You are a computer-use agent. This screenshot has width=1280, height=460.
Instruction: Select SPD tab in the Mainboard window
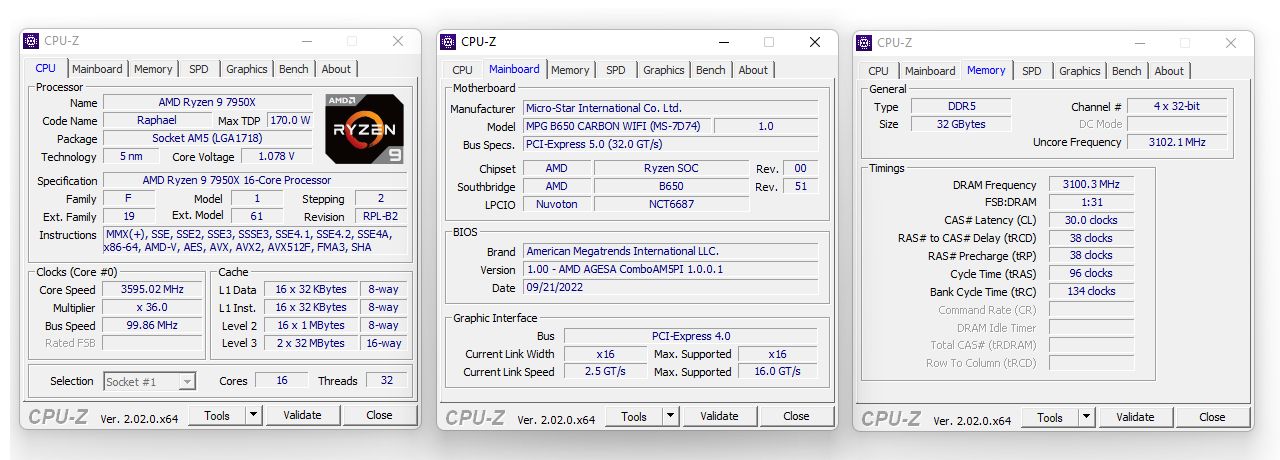tap(616, 70)
